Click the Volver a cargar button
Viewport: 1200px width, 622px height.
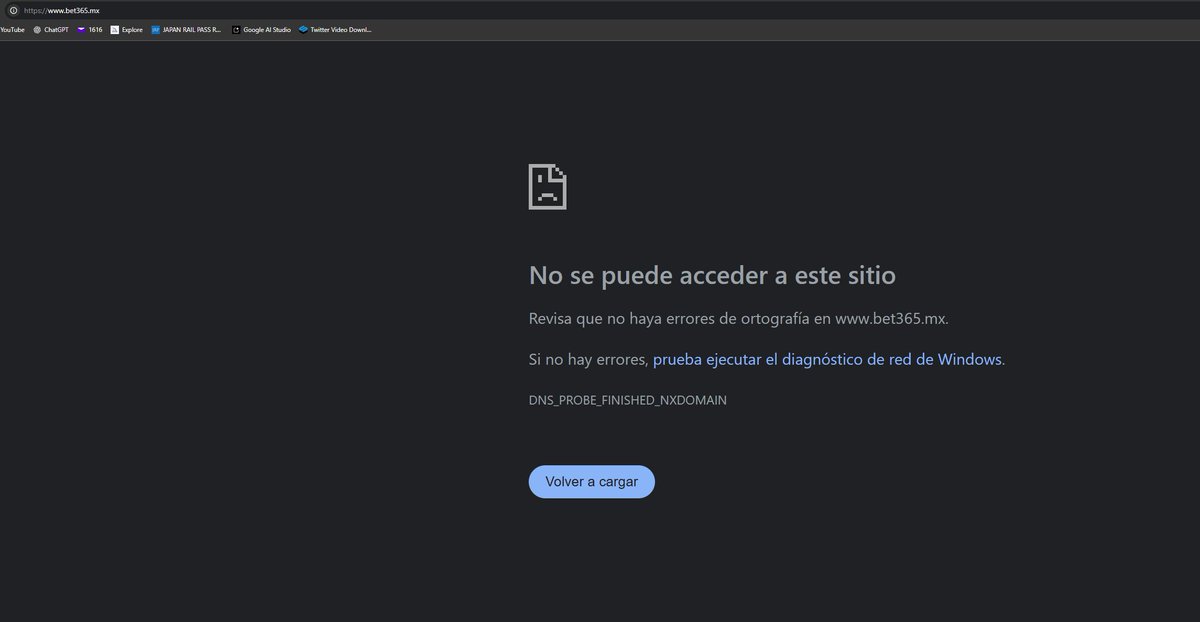tap(591, 482)
